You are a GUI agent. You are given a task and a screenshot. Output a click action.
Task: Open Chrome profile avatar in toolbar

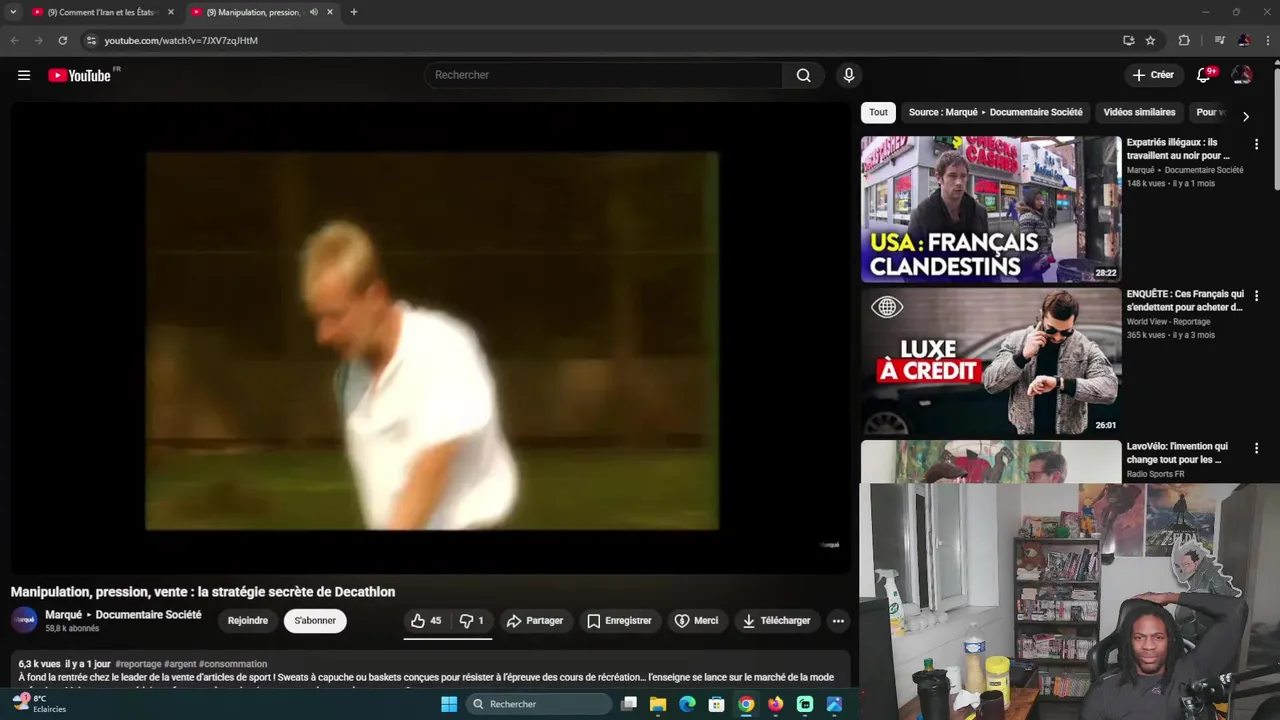1244,40
